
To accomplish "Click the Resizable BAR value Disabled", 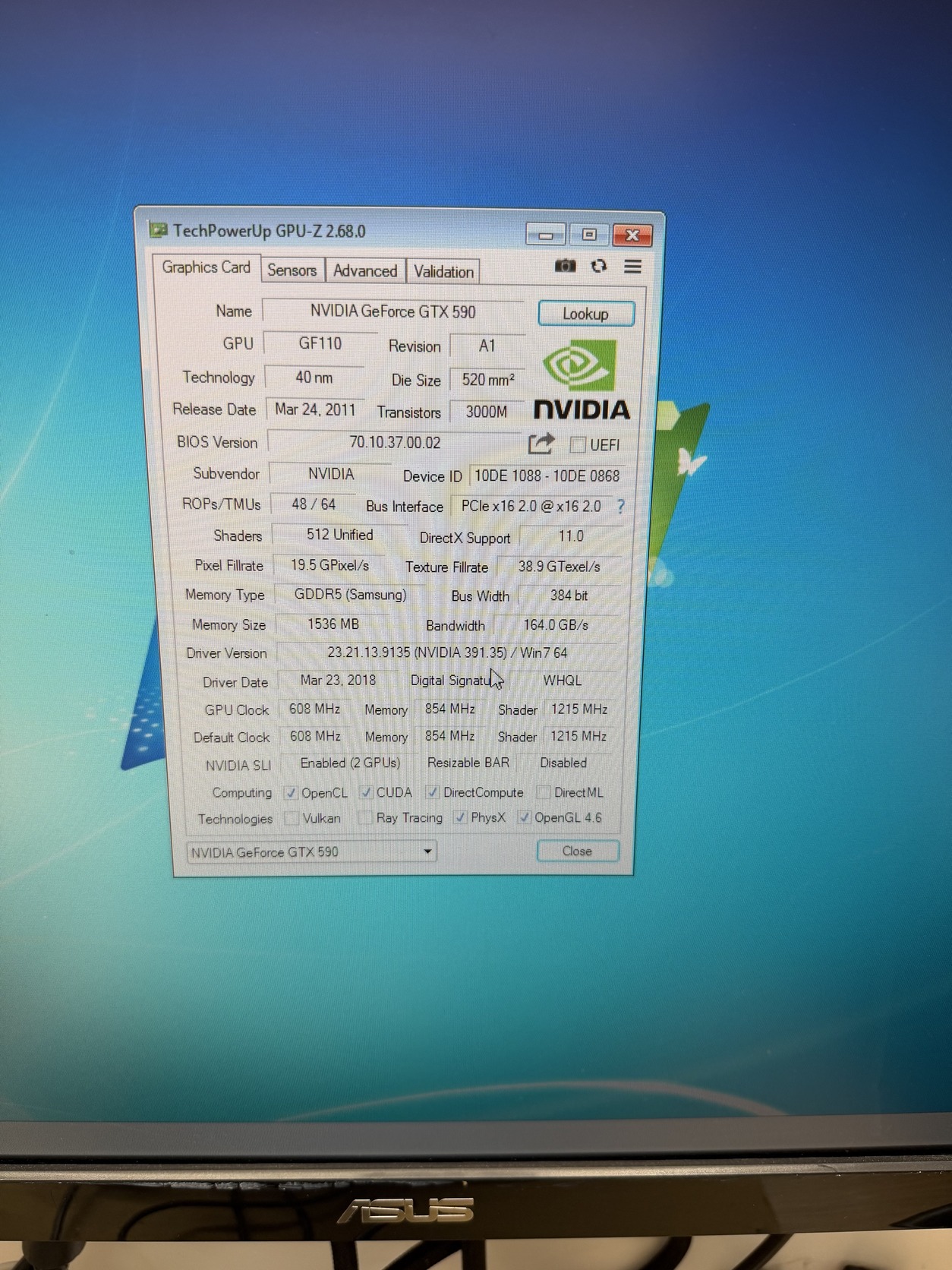I will pos(563,763).
